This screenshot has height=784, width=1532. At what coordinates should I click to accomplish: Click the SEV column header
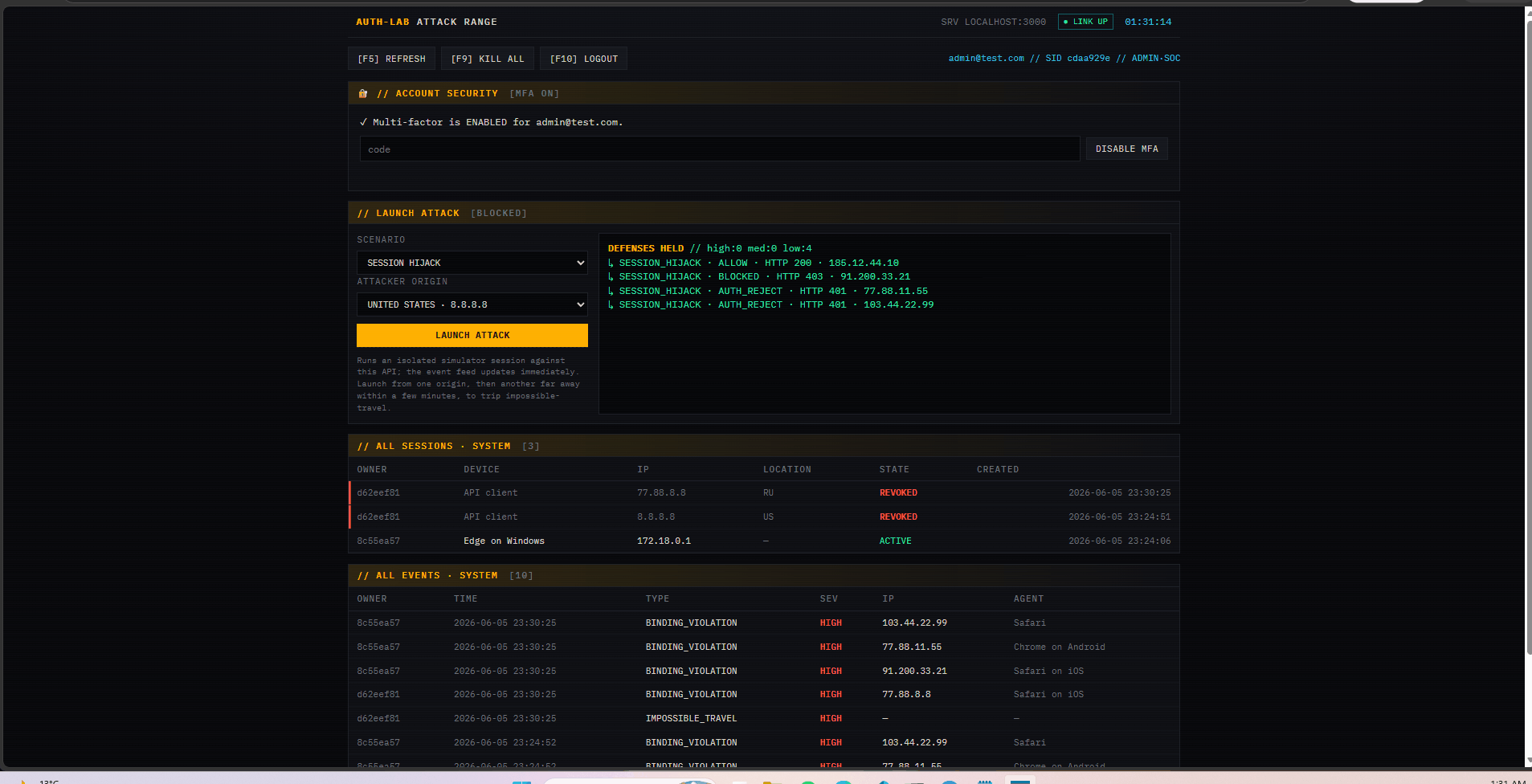828,598
